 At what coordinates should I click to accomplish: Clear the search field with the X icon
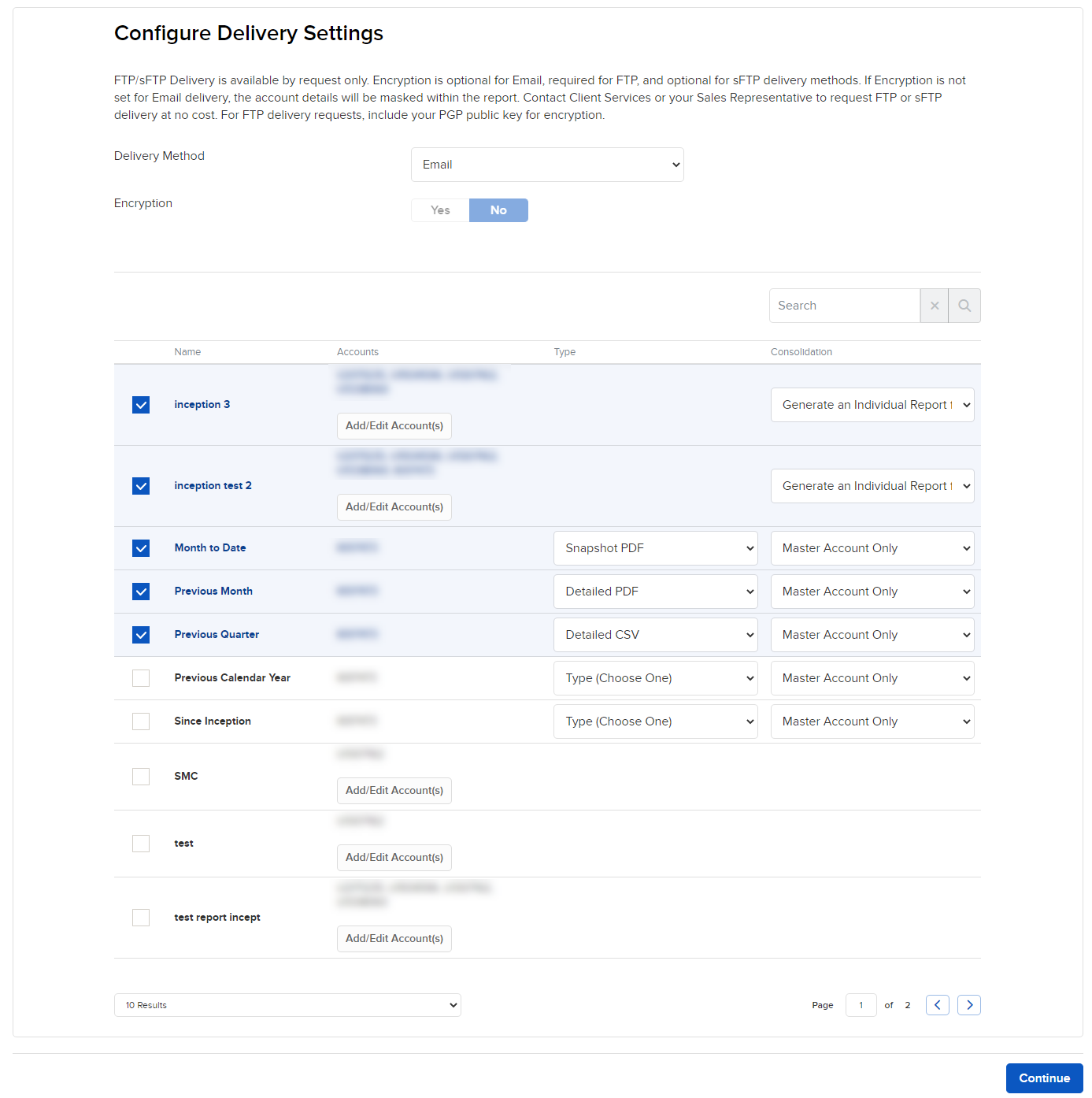[934, 306]
